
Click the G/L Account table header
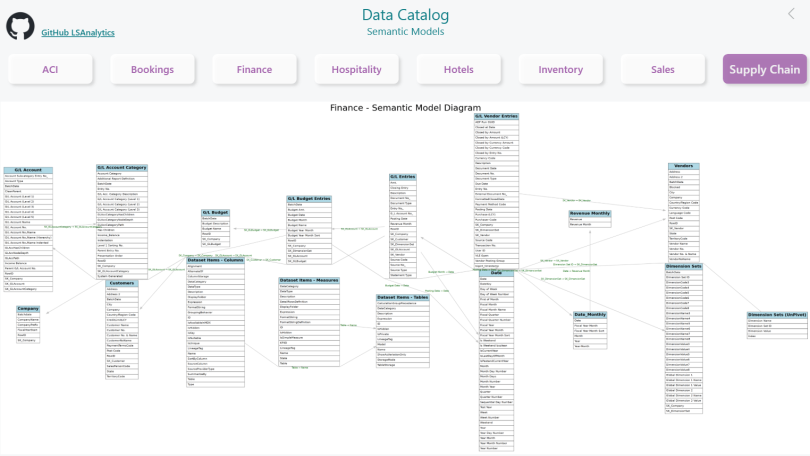click(29, 169)
